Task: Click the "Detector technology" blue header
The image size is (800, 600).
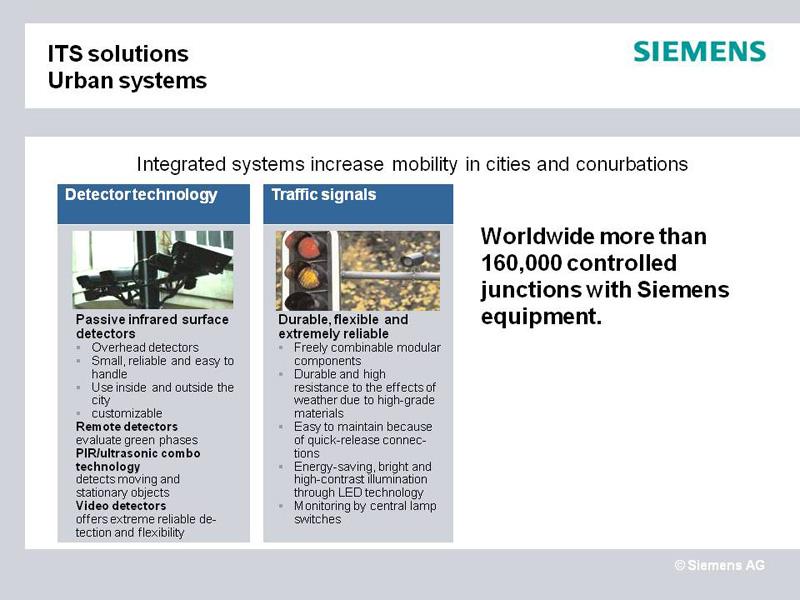Action: click(154, 204)
